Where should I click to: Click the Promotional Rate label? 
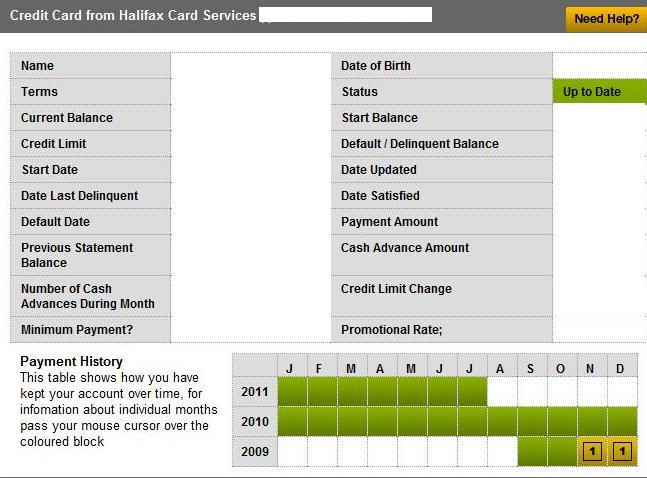(x=391, y=329)
